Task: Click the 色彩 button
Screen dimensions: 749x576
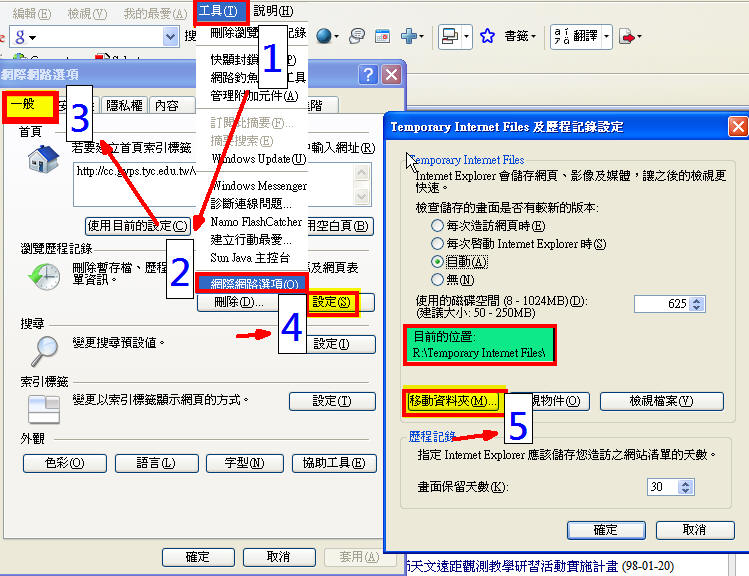Action: point(64,463)
